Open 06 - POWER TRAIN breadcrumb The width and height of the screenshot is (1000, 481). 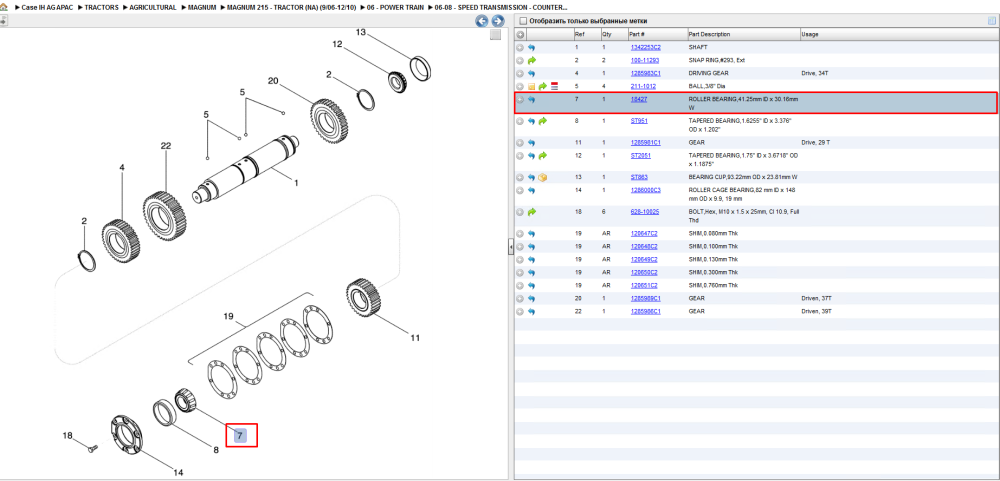point(394,7)
